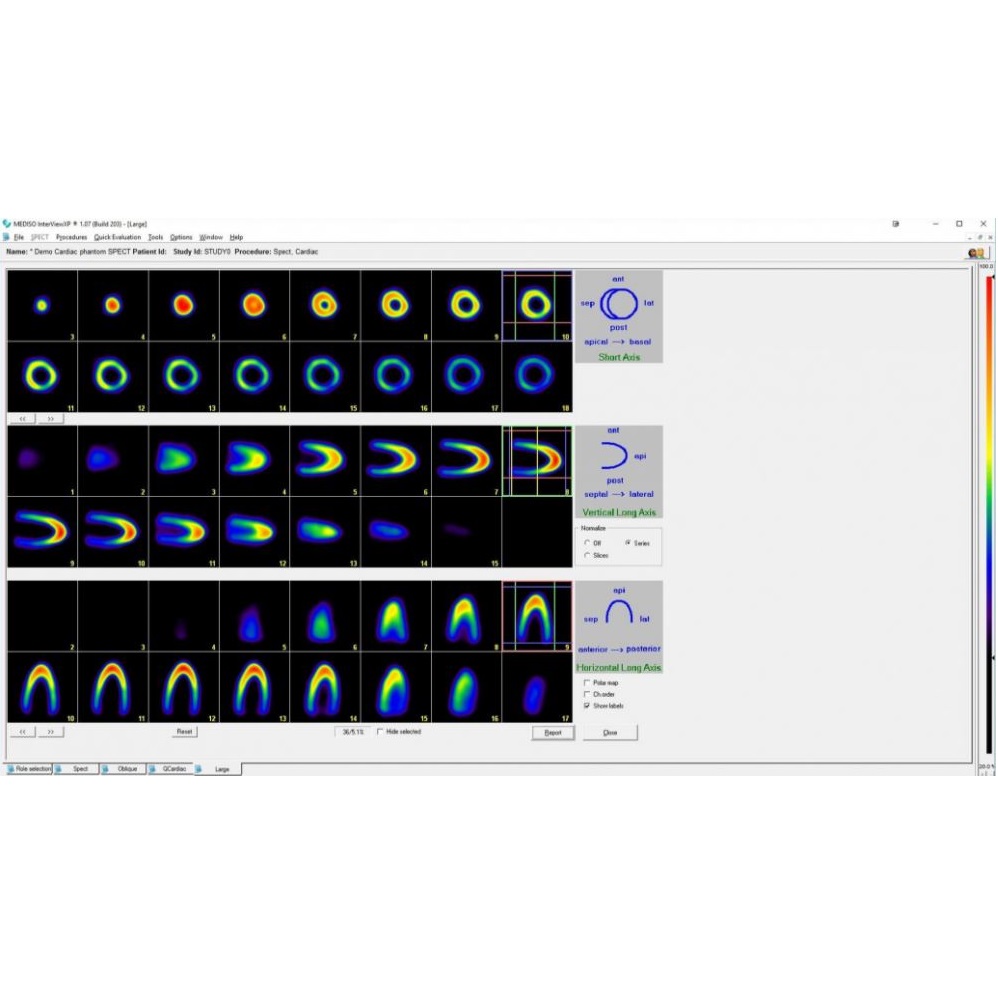Select short axis slice number 5
The image size is (998, 998).
click(183, 305)
